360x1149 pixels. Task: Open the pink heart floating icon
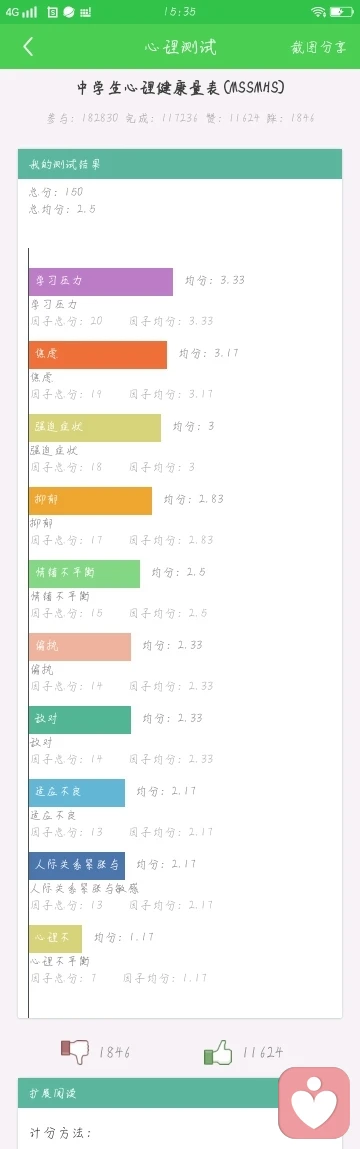(x=315, y=1104)
